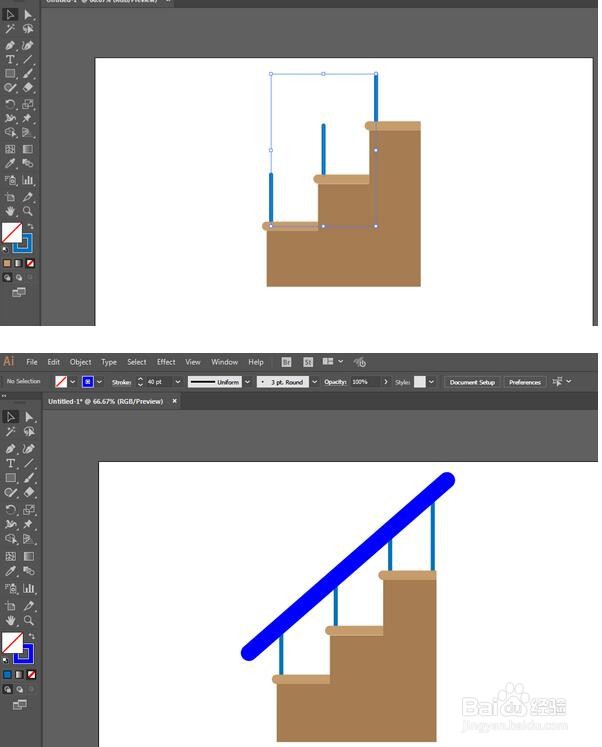Select the Scale tool in lower screenshot
The height and width of the screenshot is (747, 602).
29,510
